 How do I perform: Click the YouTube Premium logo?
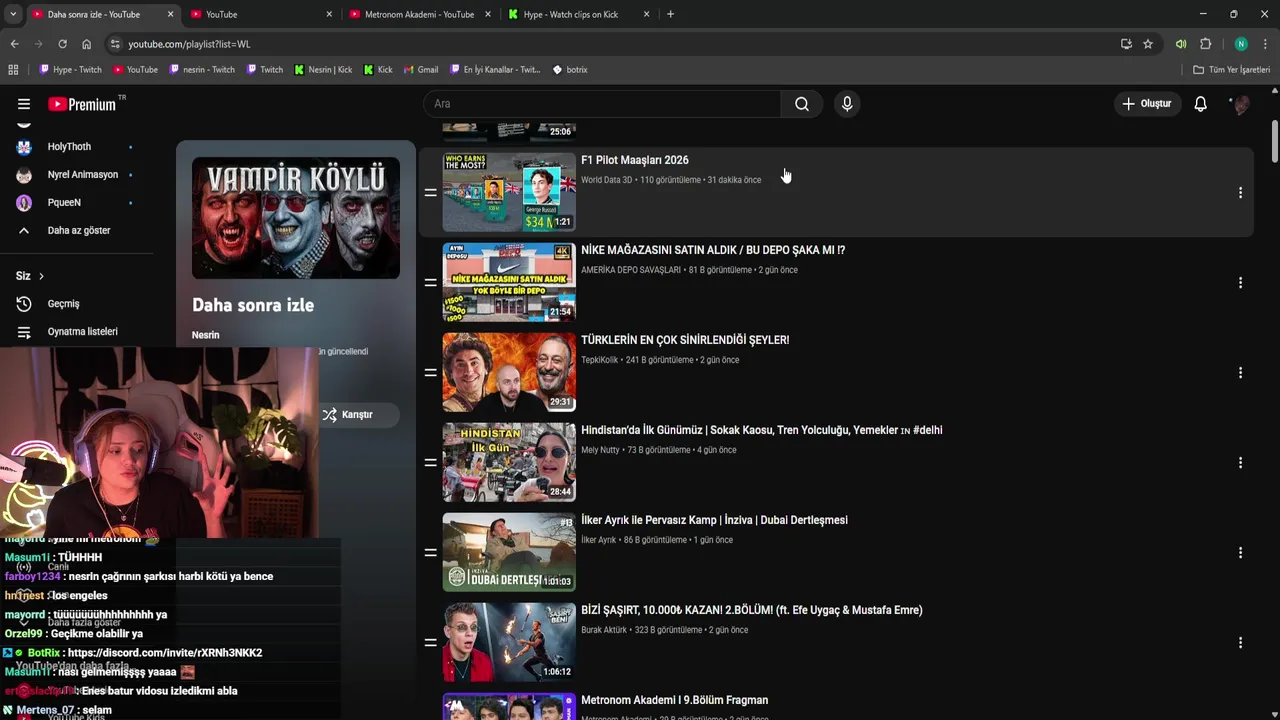(82, 104)
